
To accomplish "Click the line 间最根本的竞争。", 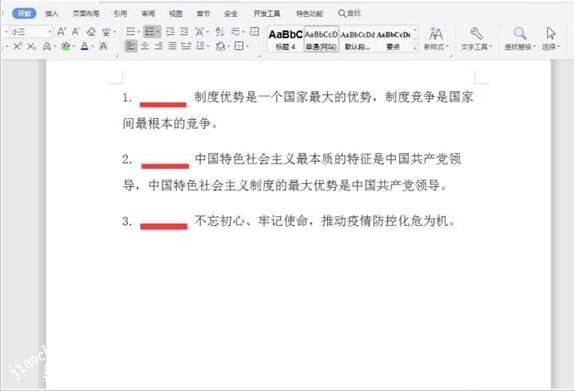I will pos(170,123).
